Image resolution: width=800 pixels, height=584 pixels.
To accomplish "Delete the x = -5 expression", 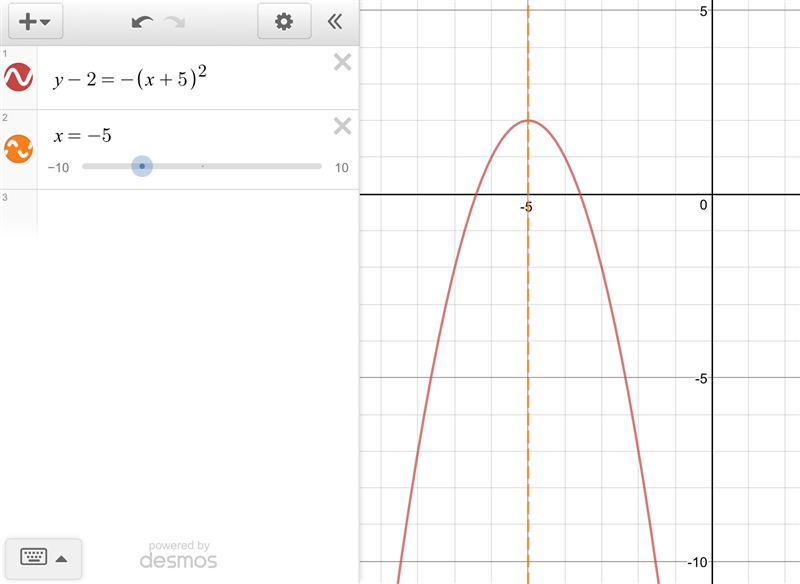I will click(x=342, y=126).
